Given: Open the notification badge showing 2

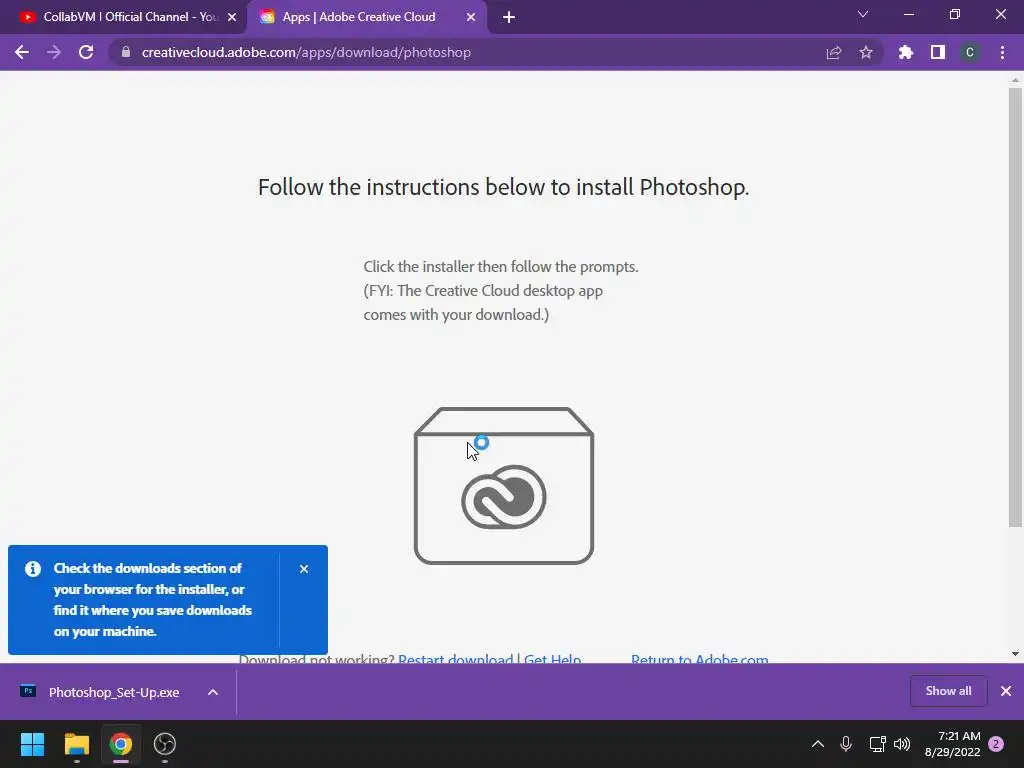Looking at the screenshot, I should coord(996,744).
